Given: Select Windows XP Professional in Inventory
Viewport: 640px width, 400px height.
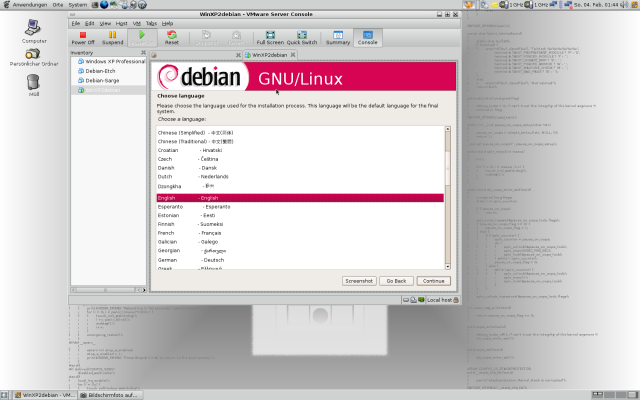Looking at the screenshot, I should pyautogui.click(x=111, y=61).
